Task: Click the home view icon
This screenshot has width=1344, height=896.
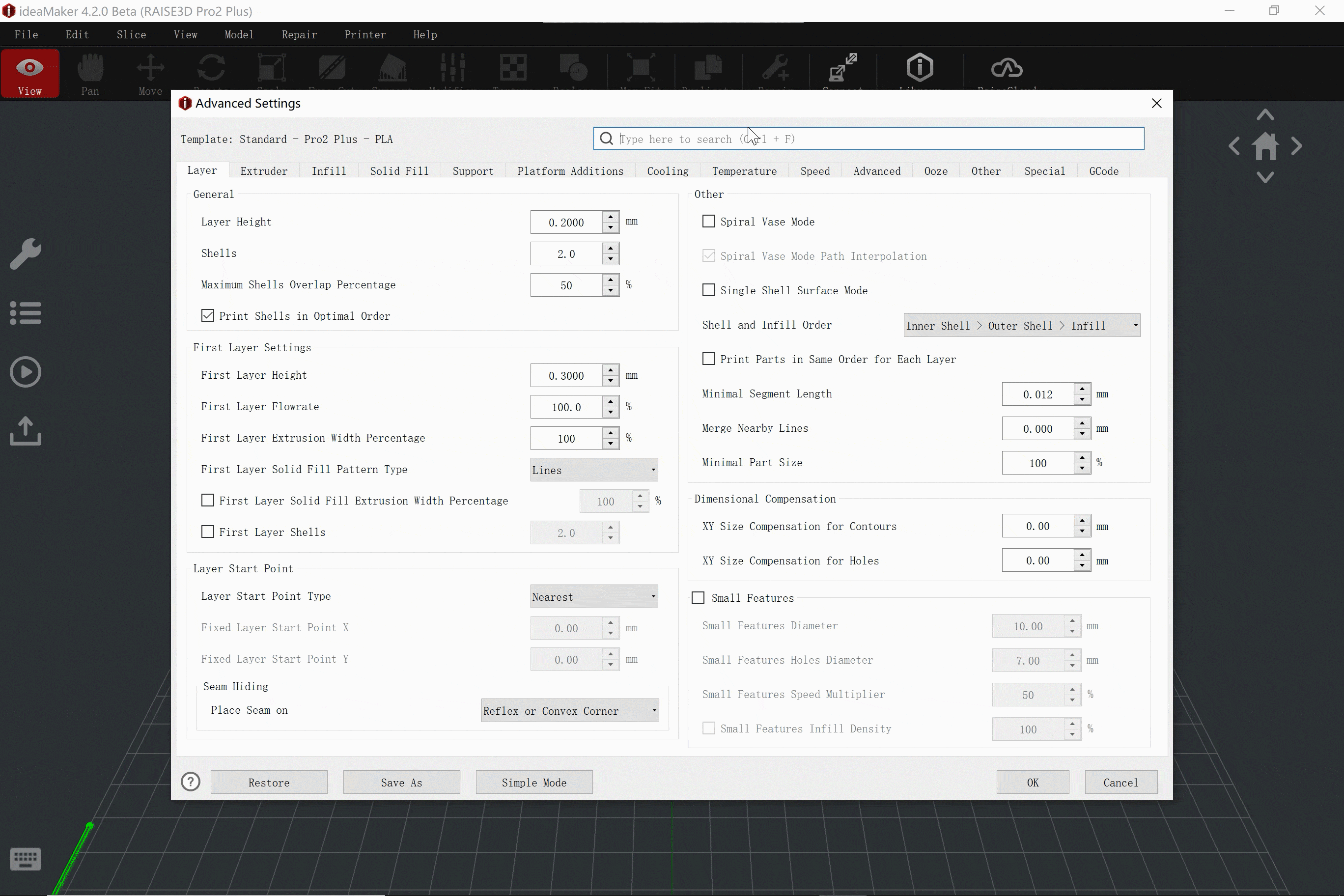Action: click(1265, 146)
